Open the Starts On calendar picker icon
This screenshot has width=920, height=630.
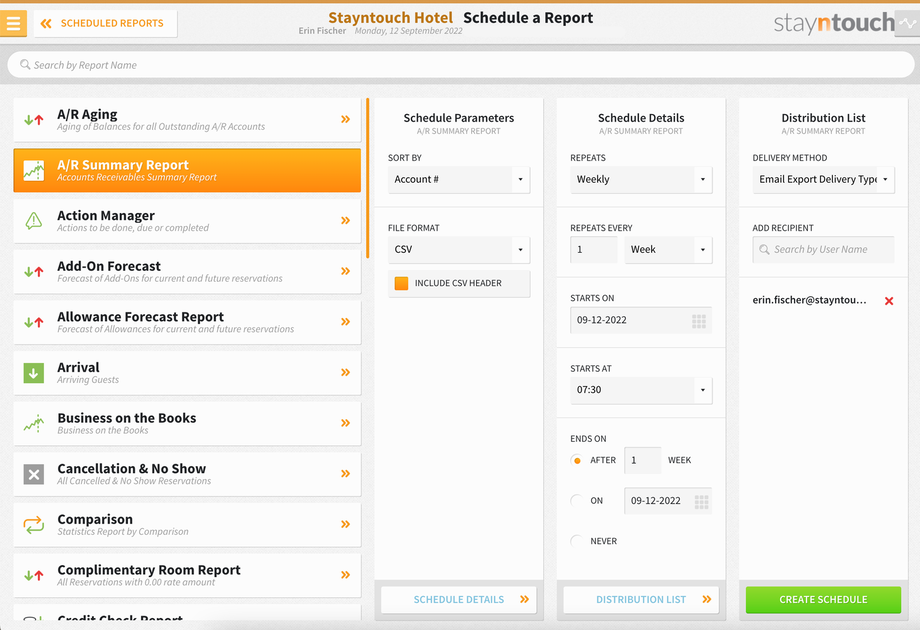(699, 321)
